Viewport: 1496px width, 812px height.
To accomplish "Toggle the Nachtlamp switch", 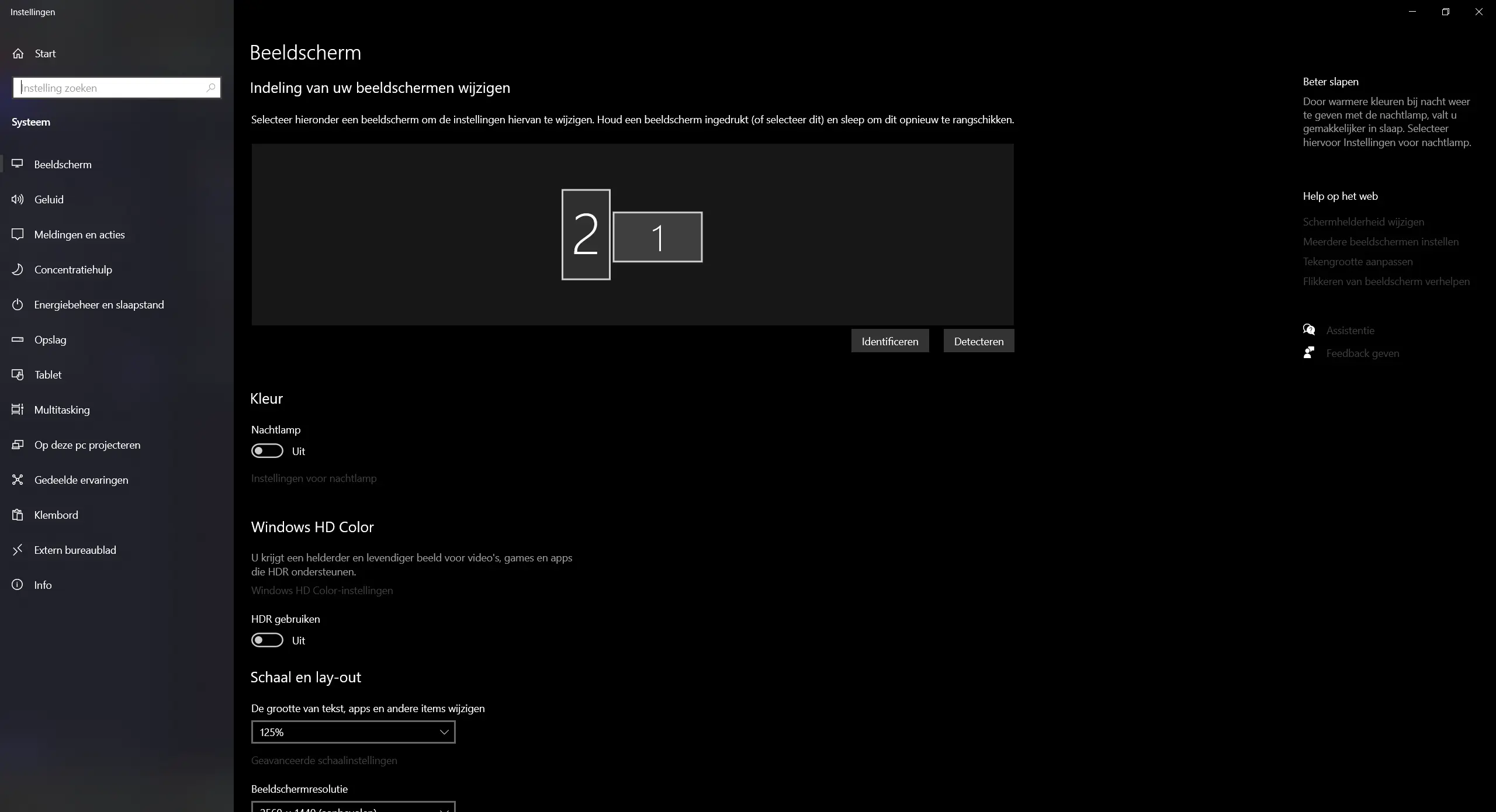I will coord(267,451).
